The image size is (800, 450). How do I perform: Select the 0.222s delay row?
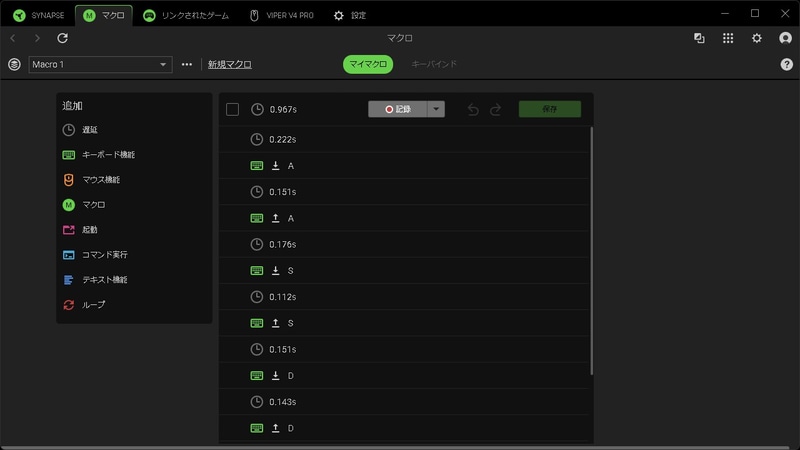(404, 139)
